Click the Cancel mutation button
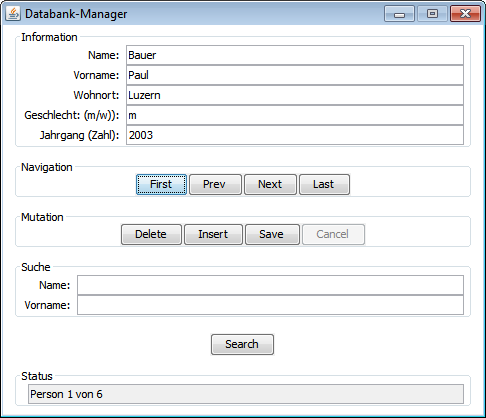 pos(333,234)
